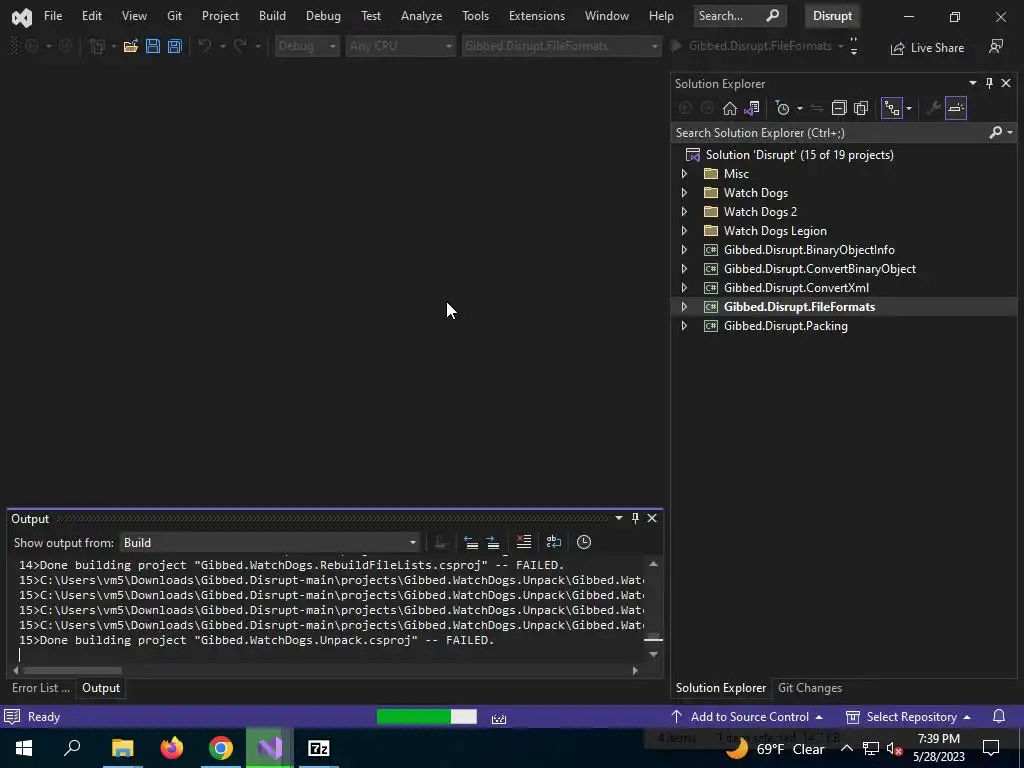Screen dimensions: 1024x768
Task: Open the Pending Changes Filter clock icon
Action: [782, 108]
